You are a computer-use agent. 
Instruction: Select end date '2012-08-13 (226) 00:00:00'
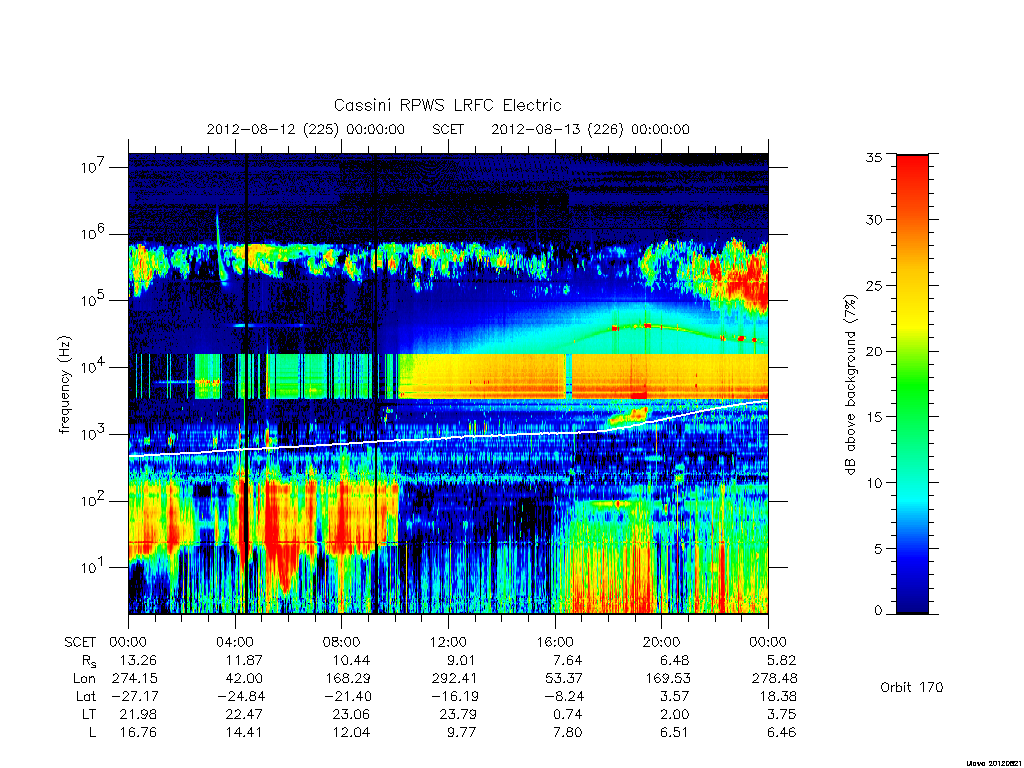click(x=590, y=129)
